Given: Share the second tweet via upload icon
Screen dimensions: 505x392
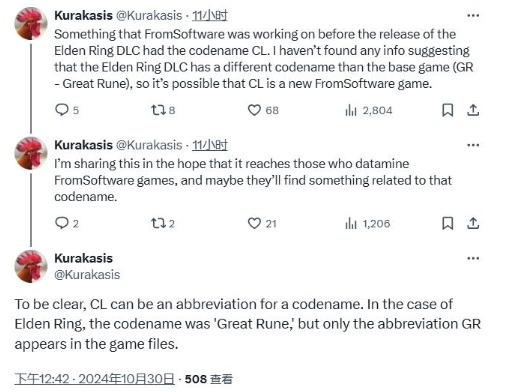Looking at the screenshot, I should point(473,223).
